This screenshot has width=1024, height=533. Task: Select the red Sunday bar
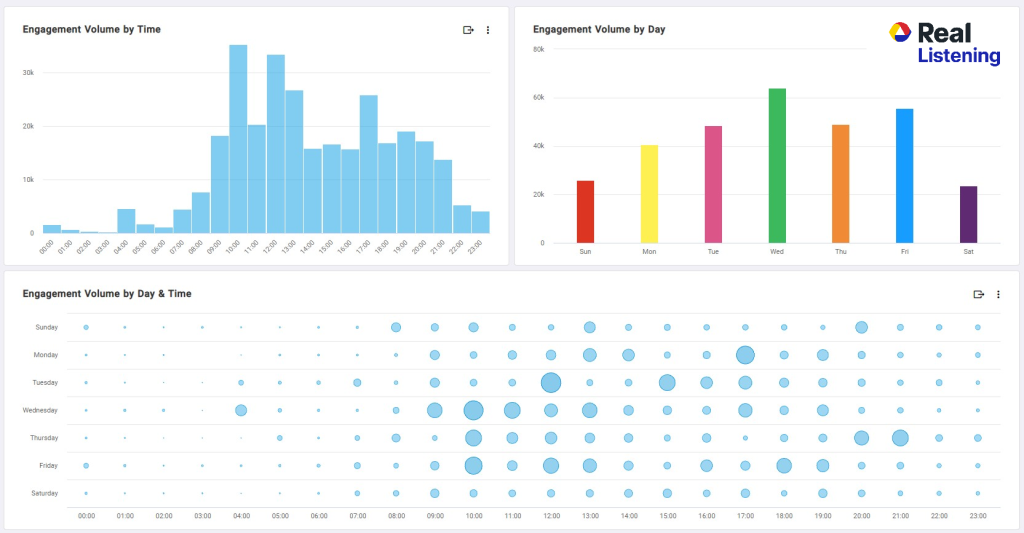(x=585, y=211)
